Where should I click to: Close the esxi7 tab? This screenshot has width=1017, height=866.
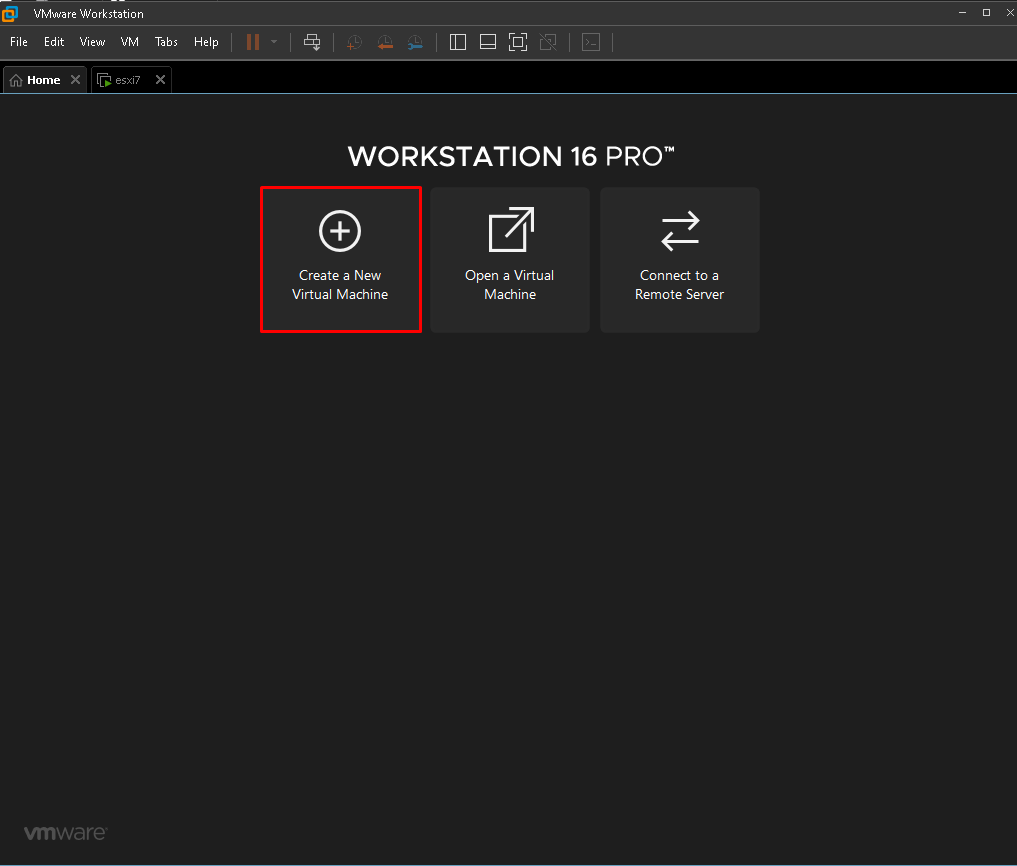click(x=160, y=80)
